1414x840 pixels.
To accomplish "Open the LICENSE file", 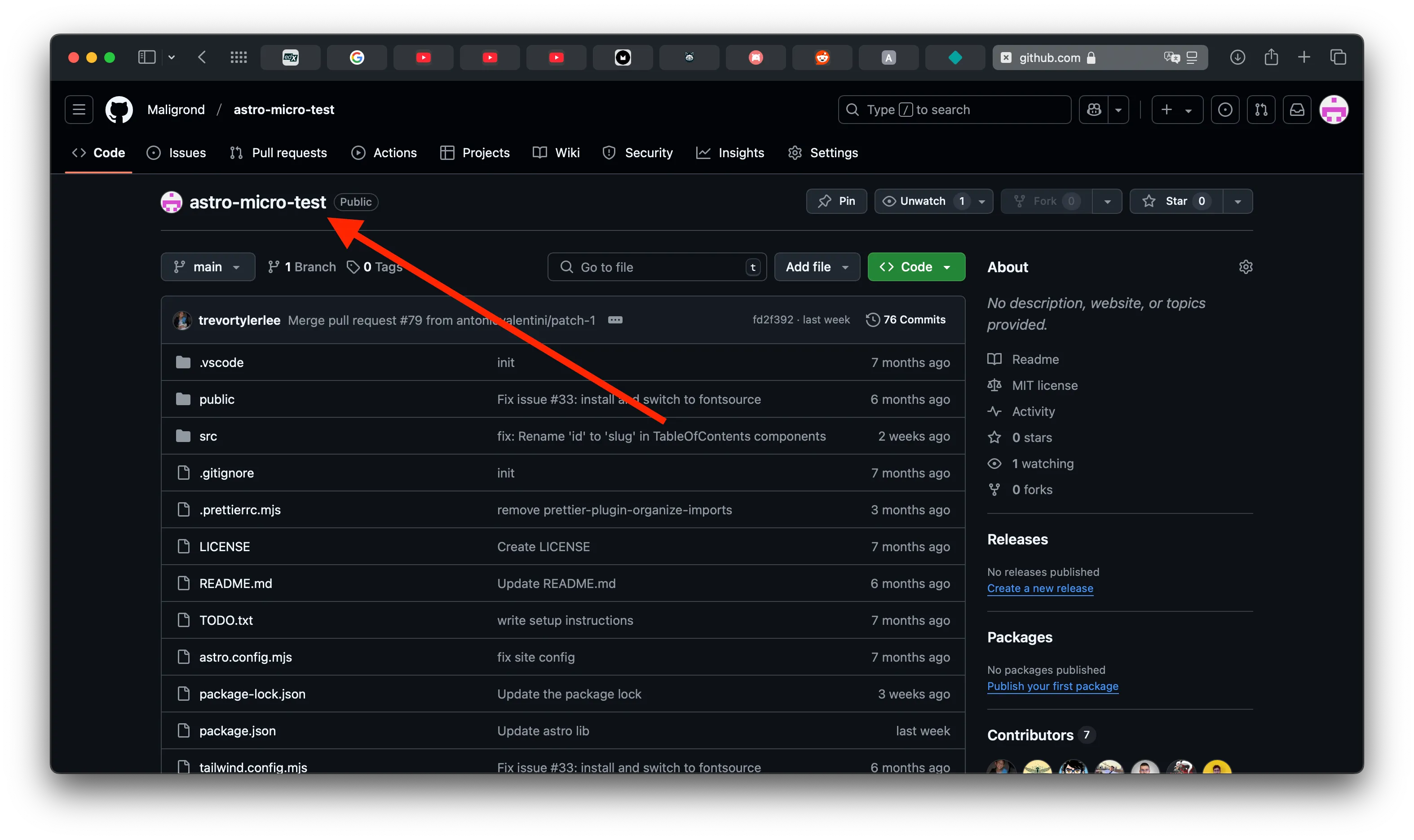I will pyautogui.click(x=225, y=546).
